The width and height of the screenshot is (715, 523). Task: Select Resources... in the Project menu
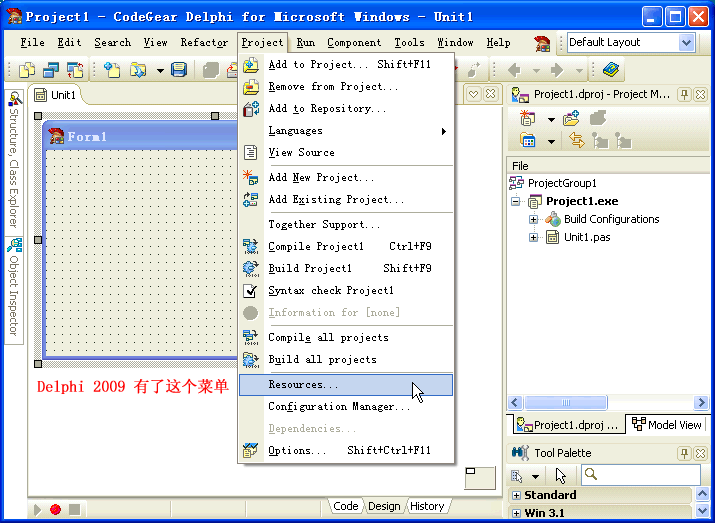346,385
